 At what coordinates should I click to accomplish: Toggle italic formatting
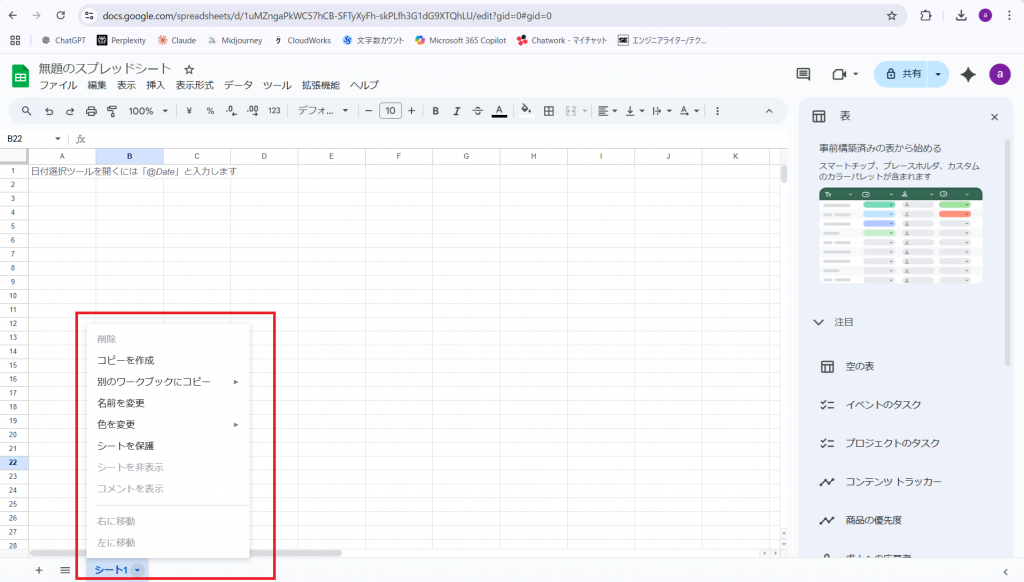point(456,111)
